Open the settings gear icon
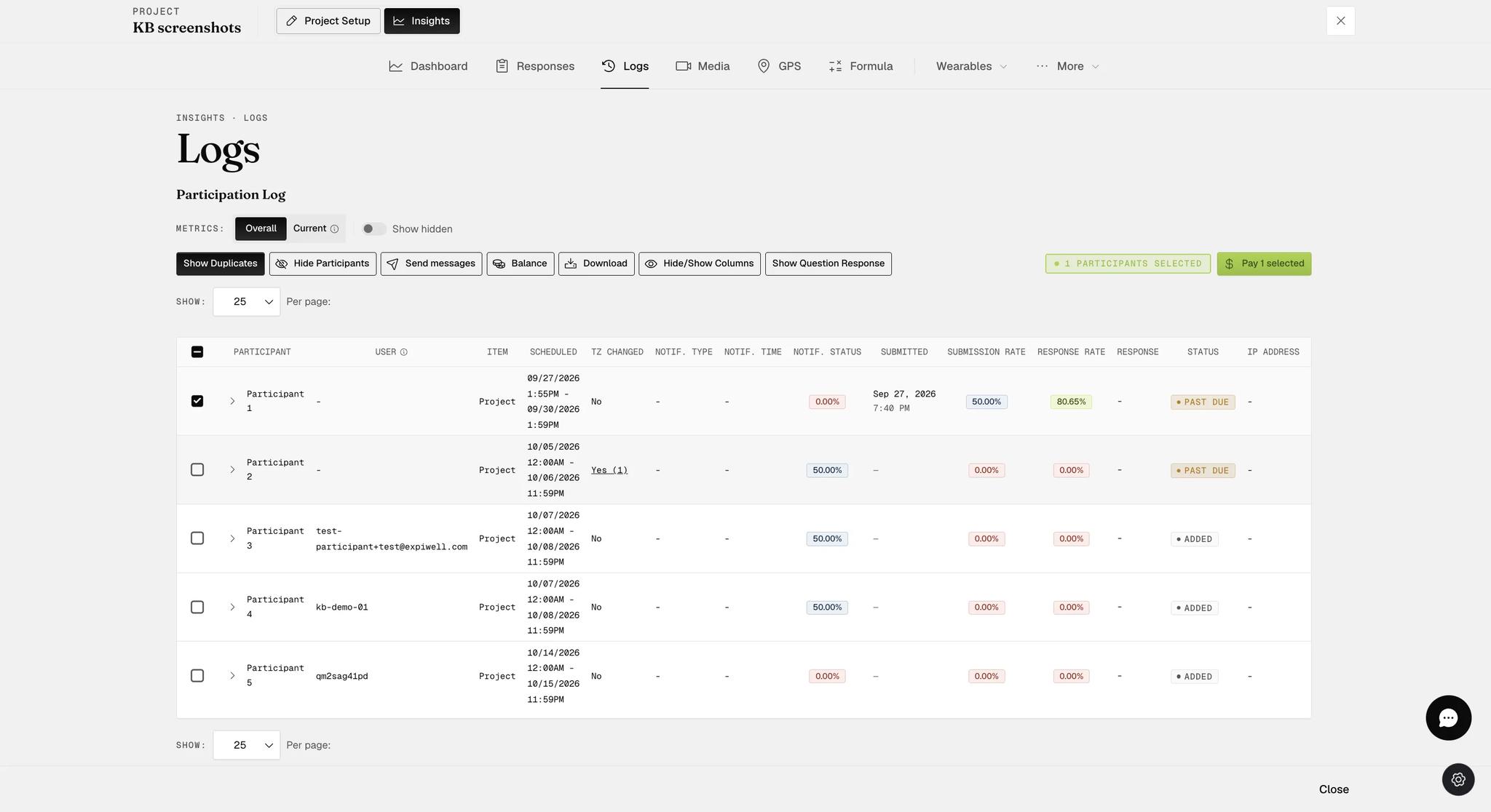1491x812 pixels. (x=1458, y=779)
